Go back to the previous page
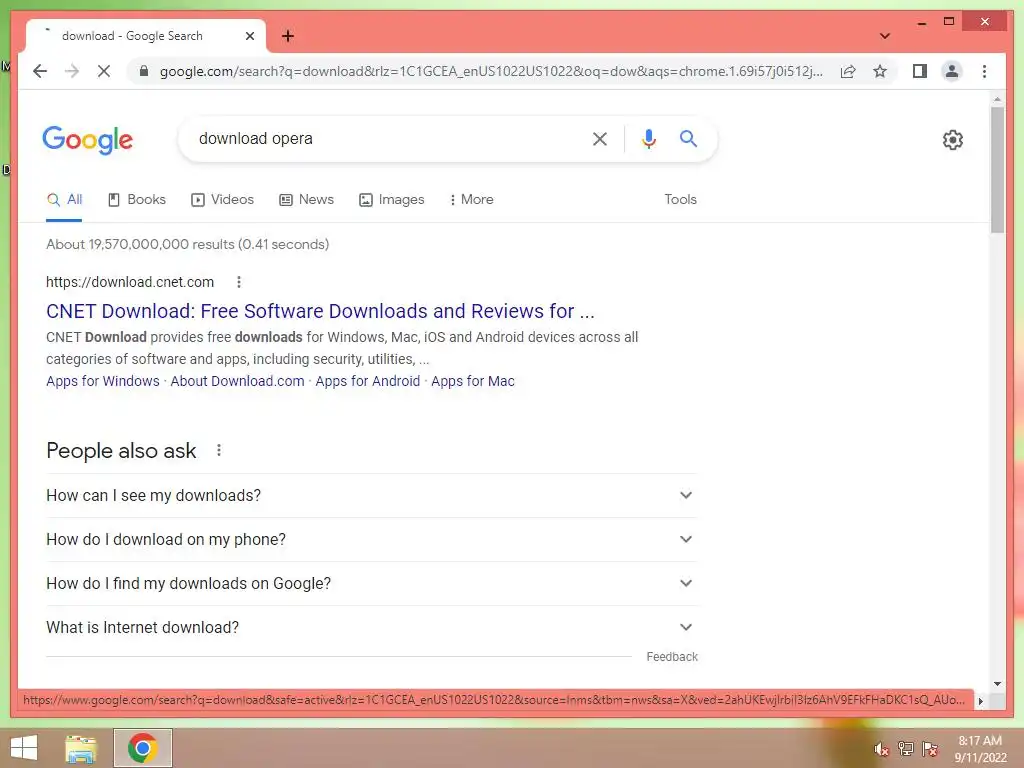 (x=40, y=71)
